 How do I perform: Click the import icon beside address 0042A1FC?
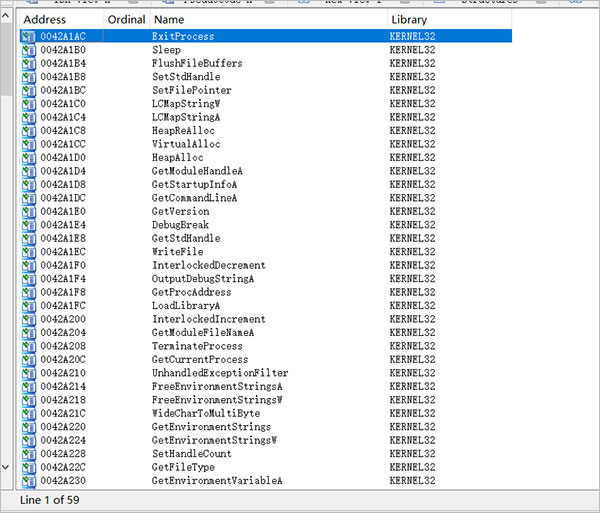[x=29, y=306]
